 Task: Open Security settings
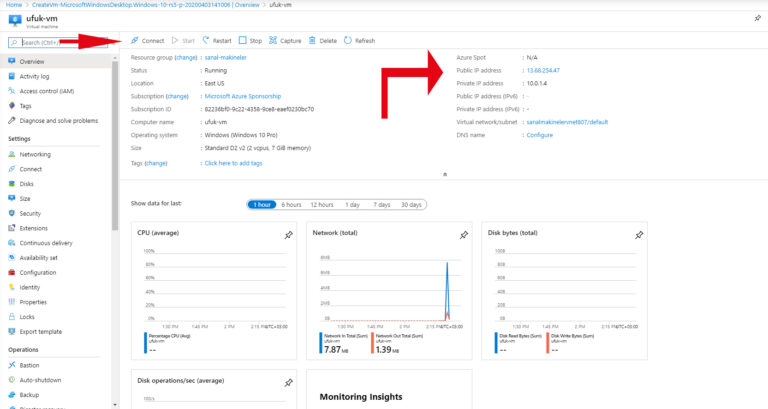(x=30, y=214)
